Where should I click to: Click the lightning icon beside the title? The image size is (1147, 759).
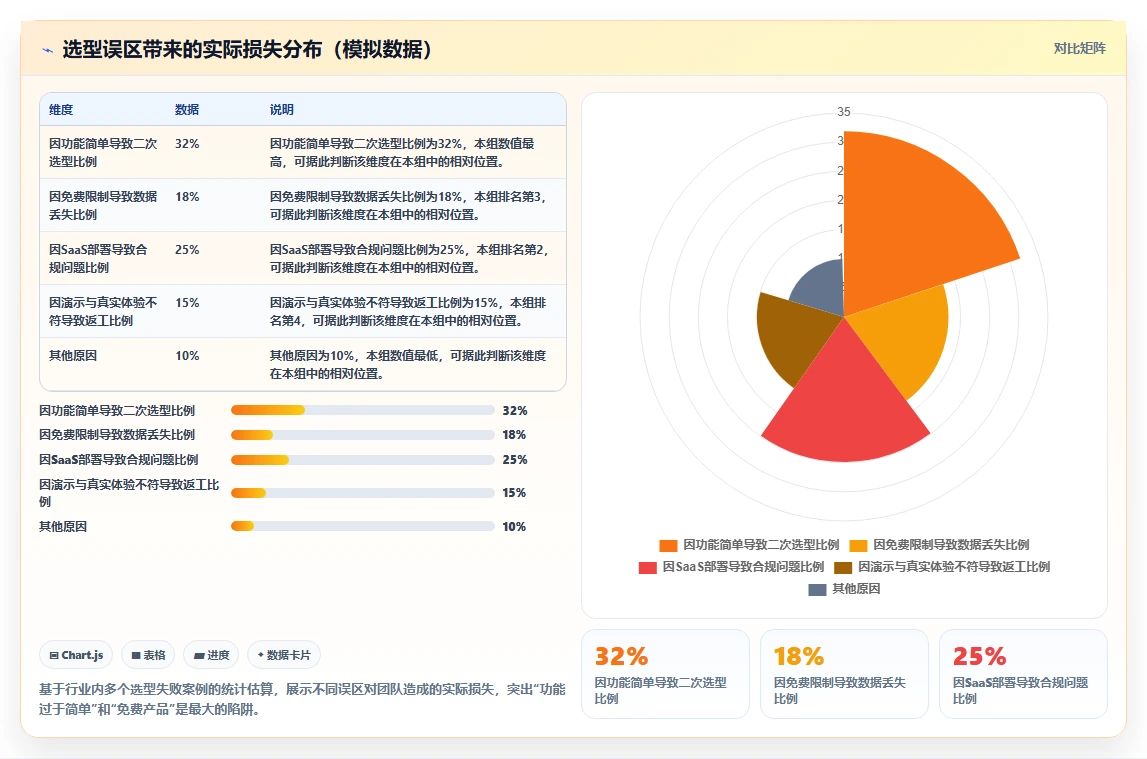(48, 50)
